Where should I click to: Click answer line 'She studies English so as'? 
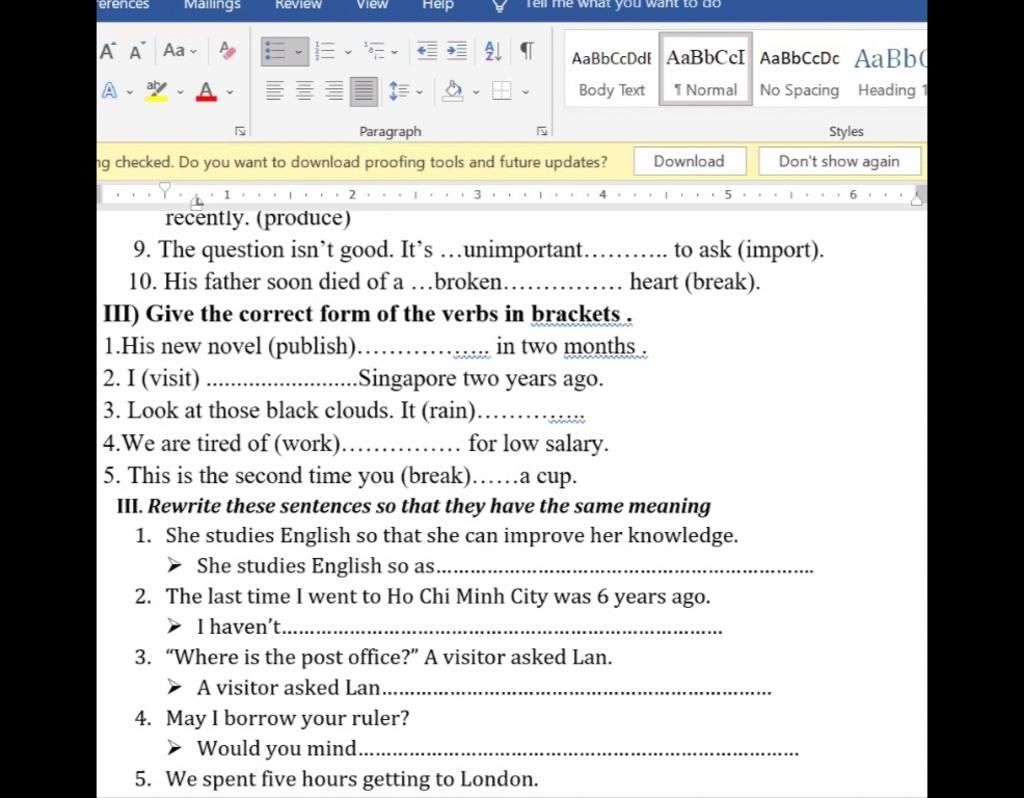pyautogui.click(x=505, y=566)
